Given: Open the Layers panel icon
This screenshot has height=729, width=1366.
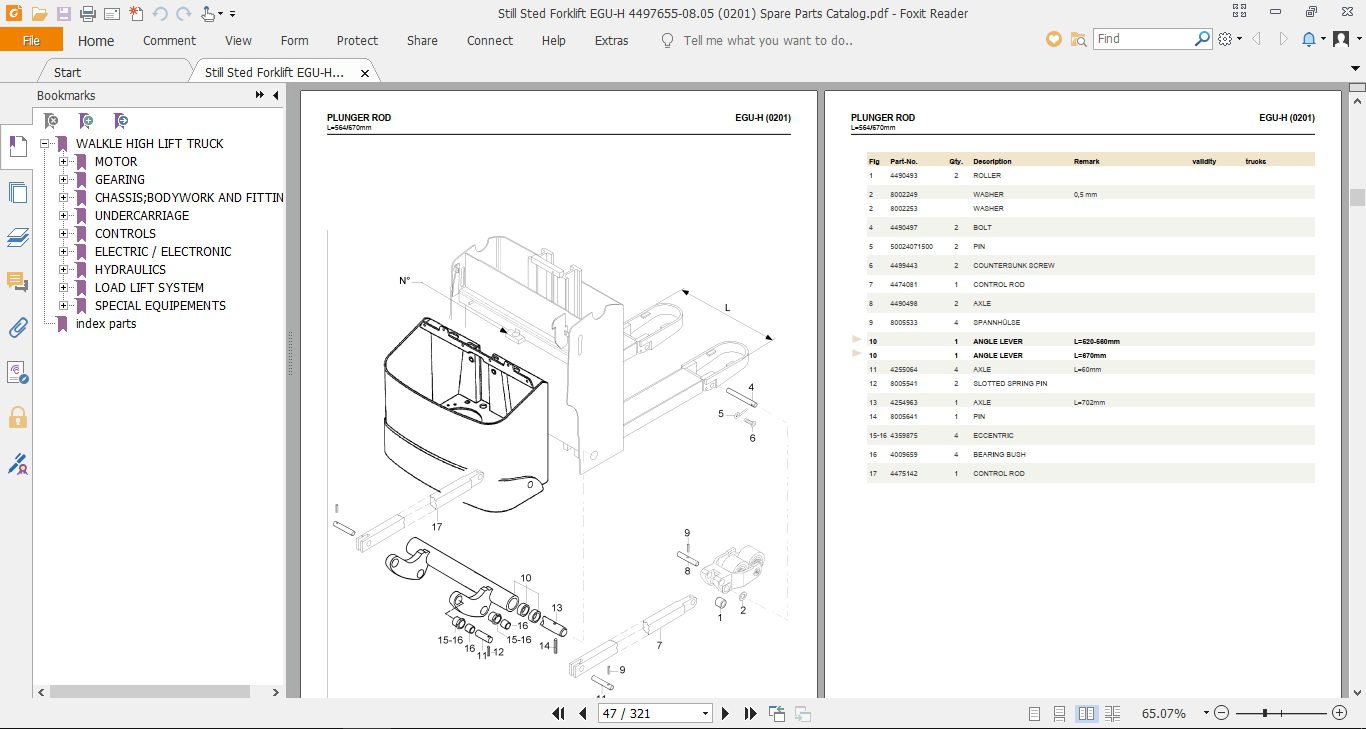Looking at the screenshot, I should 17,237.
